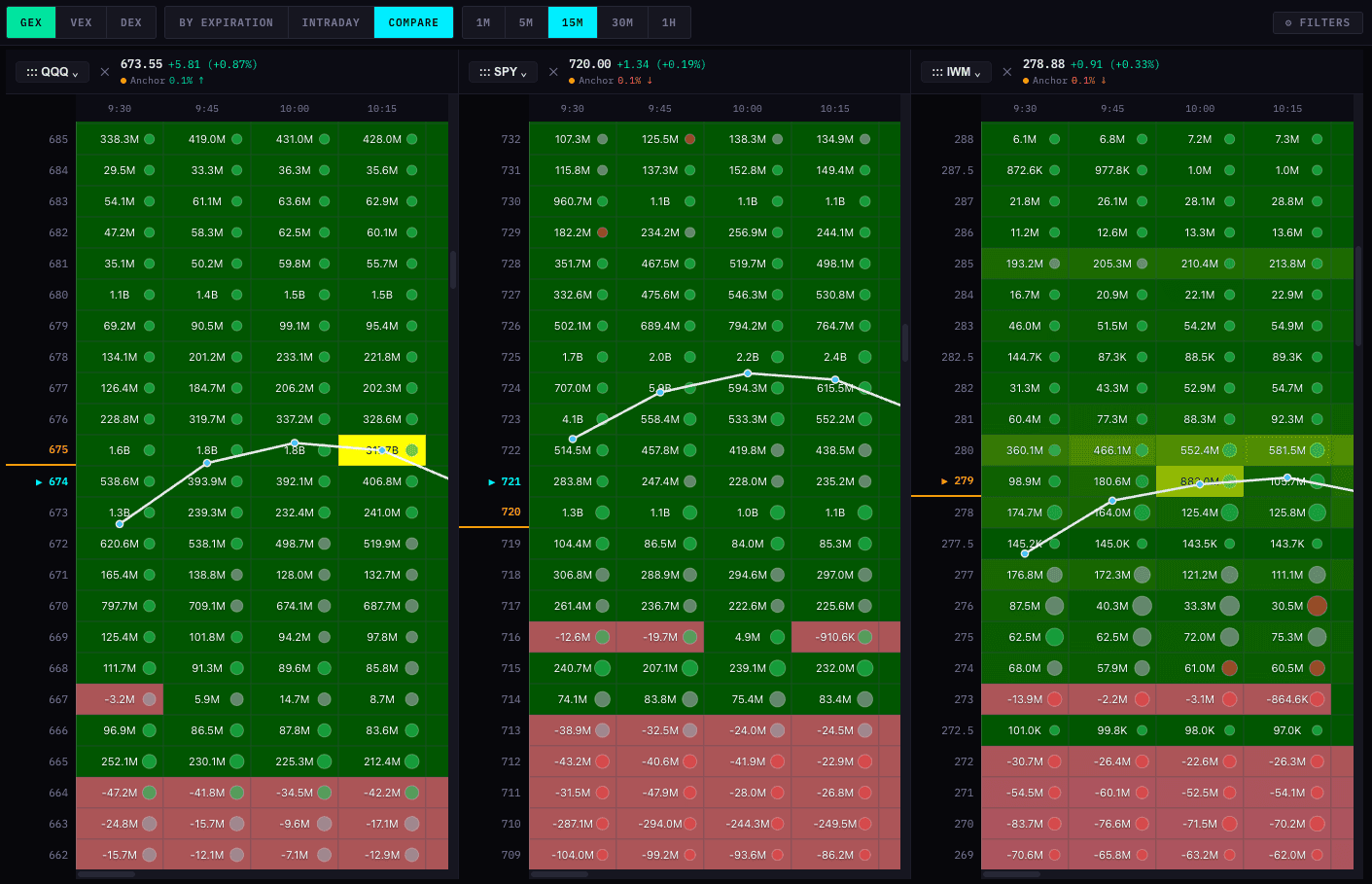Select the INTRADAY view
Screen dimensions: 1372x884
(331, 22)
